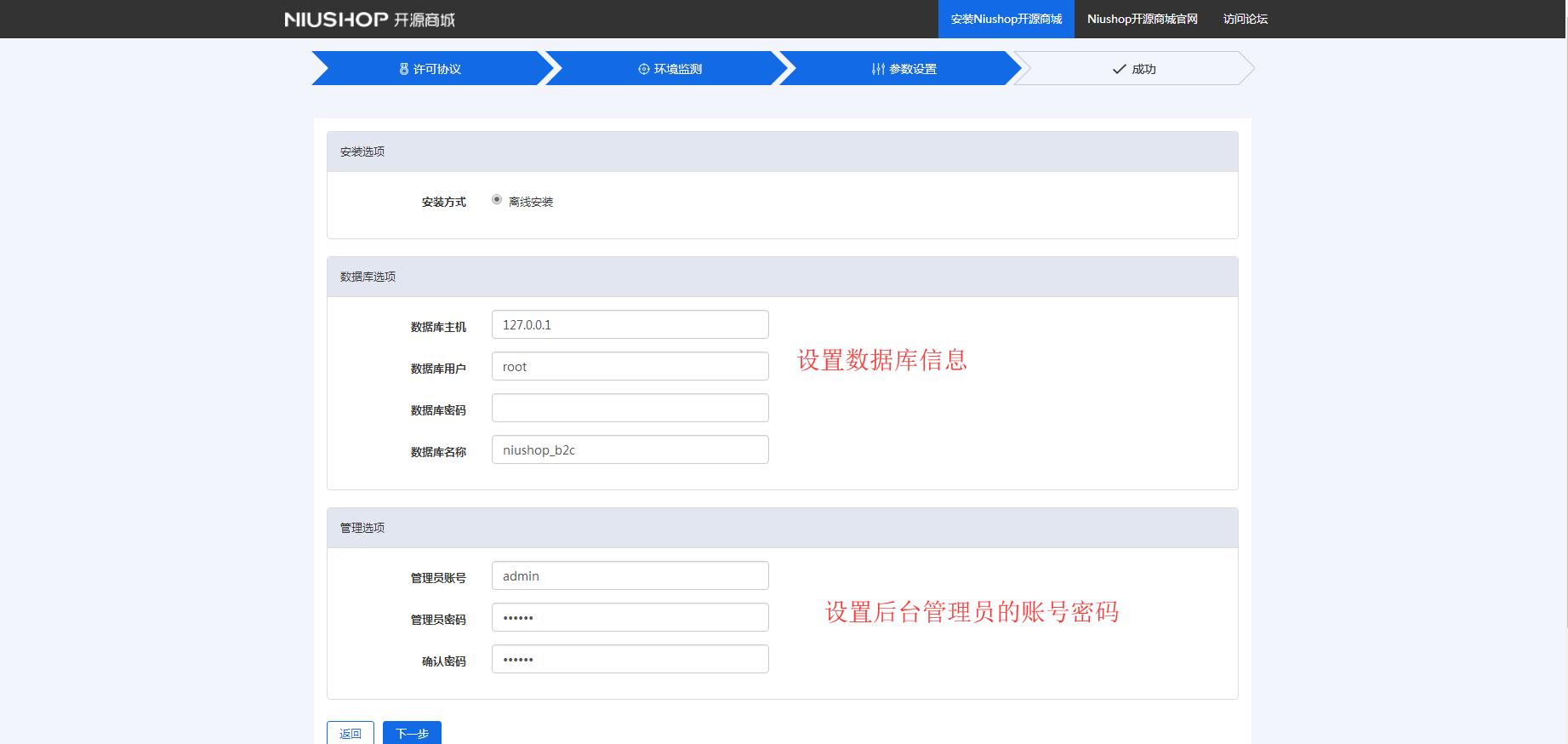
Task: Select the 离线安装 radio button
Action: [497, 199]
